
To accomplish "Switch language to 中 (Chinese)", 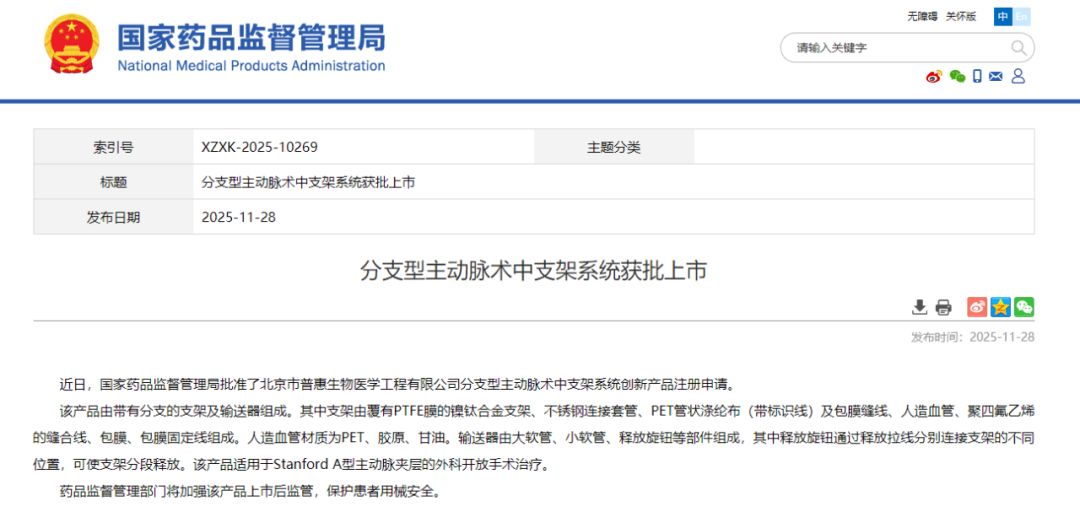I will pos(1003,17).
